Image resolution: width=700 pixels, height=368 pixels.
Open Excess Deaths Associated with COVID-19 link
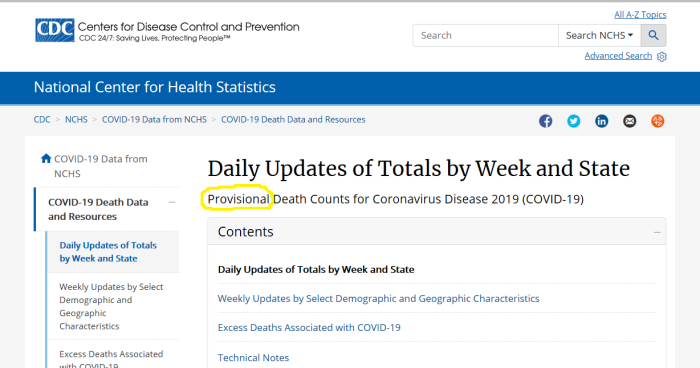click(x=309, y=327)
